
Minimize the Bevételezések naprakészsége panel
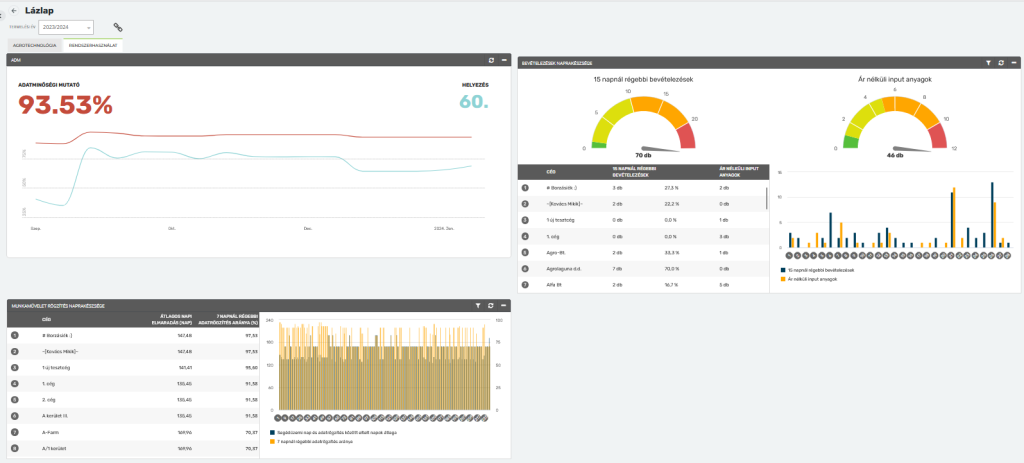pos(1013,63)
